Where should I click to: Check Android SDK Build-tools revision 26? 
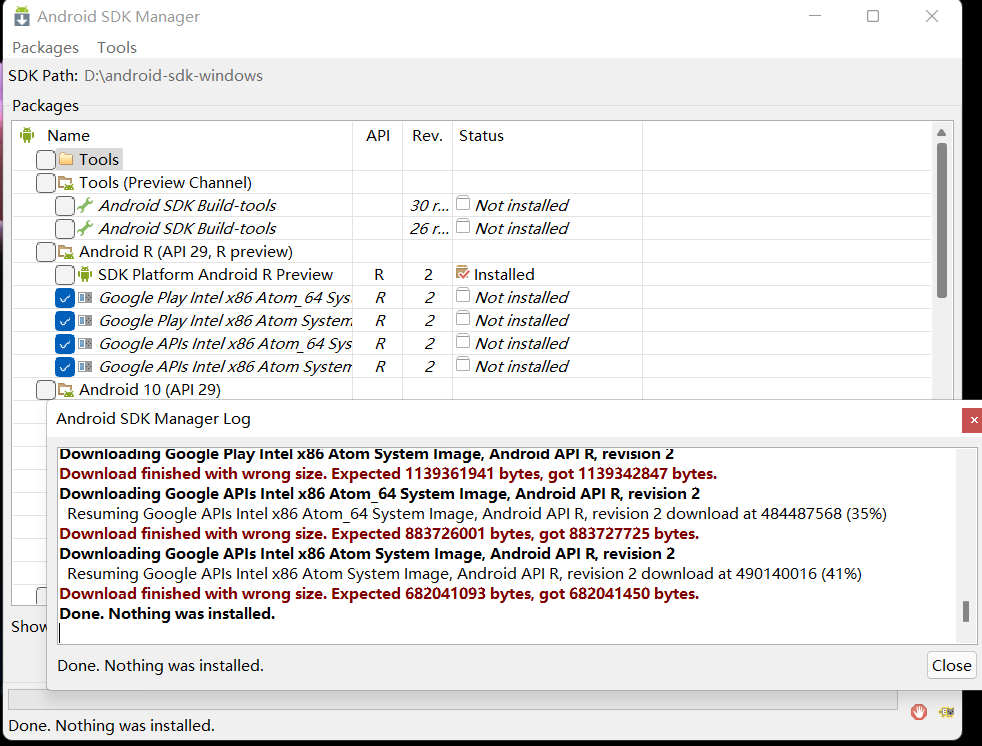(65, 229)
